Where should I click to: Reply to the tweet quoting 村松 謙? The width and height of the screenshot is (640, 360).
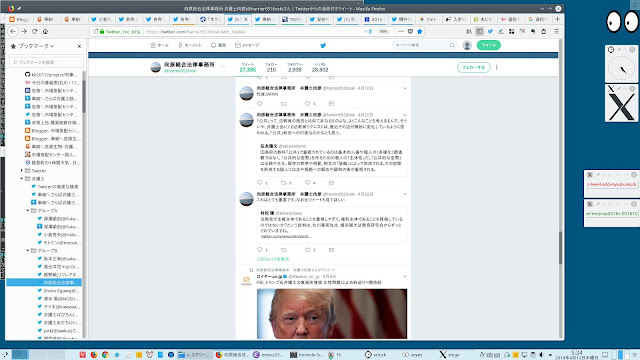(x=260, y=250)
